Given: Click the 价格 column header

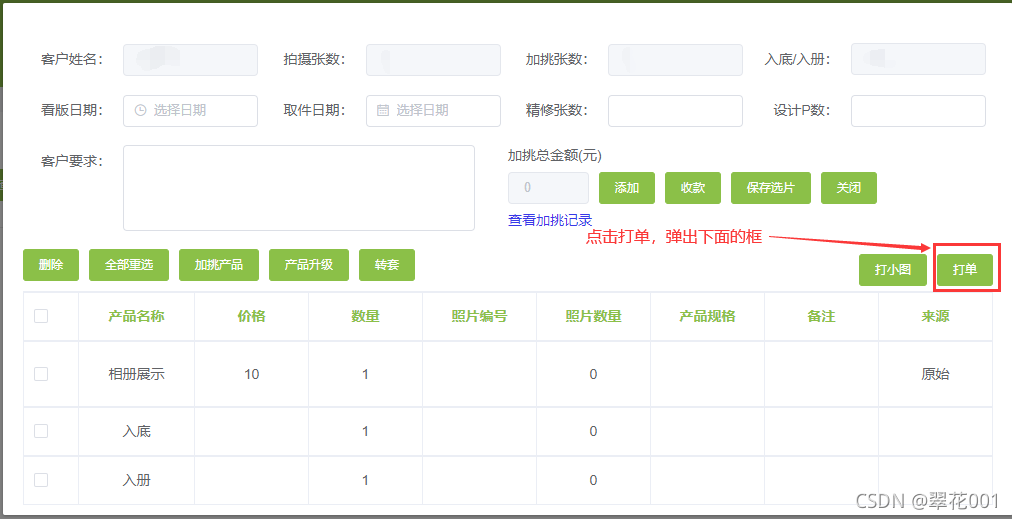Looking at the screenshot, I should [251, 316].
